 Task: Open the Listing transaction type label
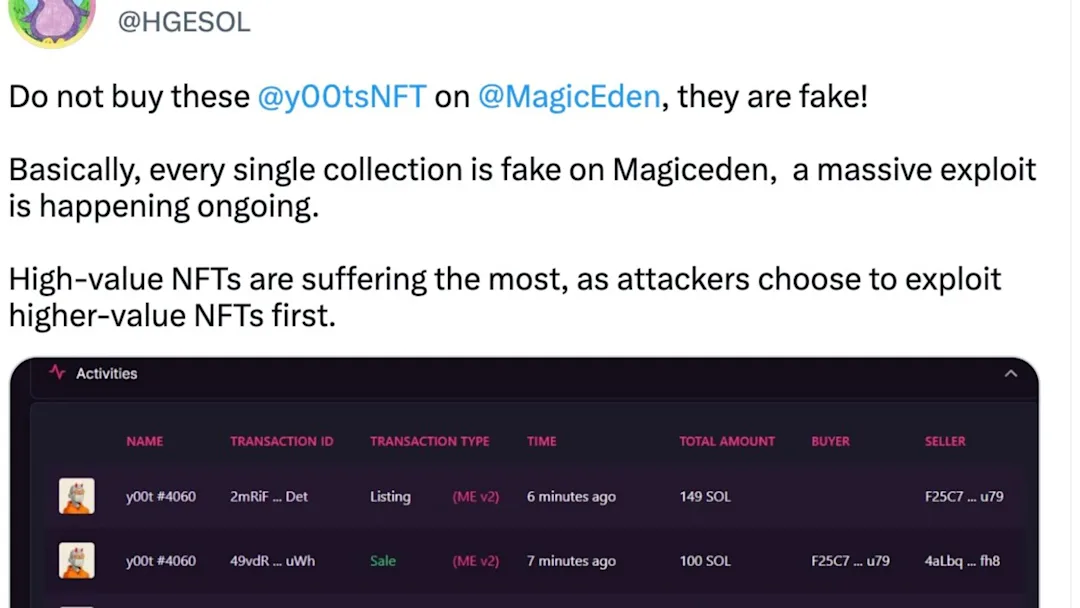tap(390, 496)
